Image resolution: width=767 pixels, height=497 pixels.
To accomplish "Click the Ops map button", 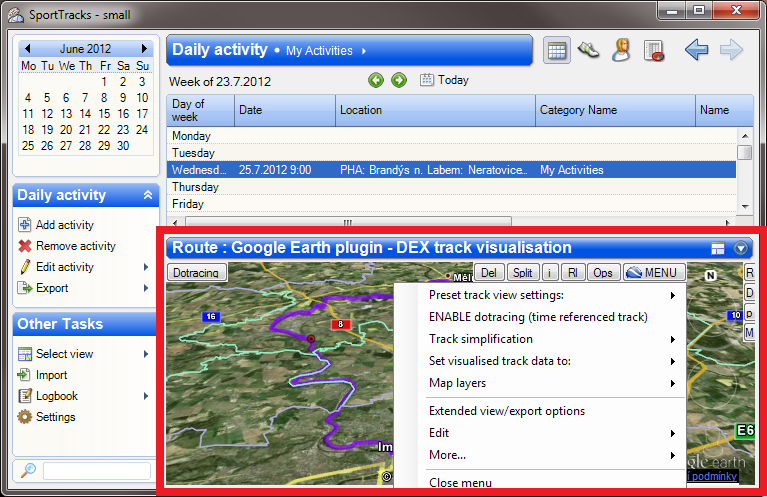I will [x=603, y=272].
